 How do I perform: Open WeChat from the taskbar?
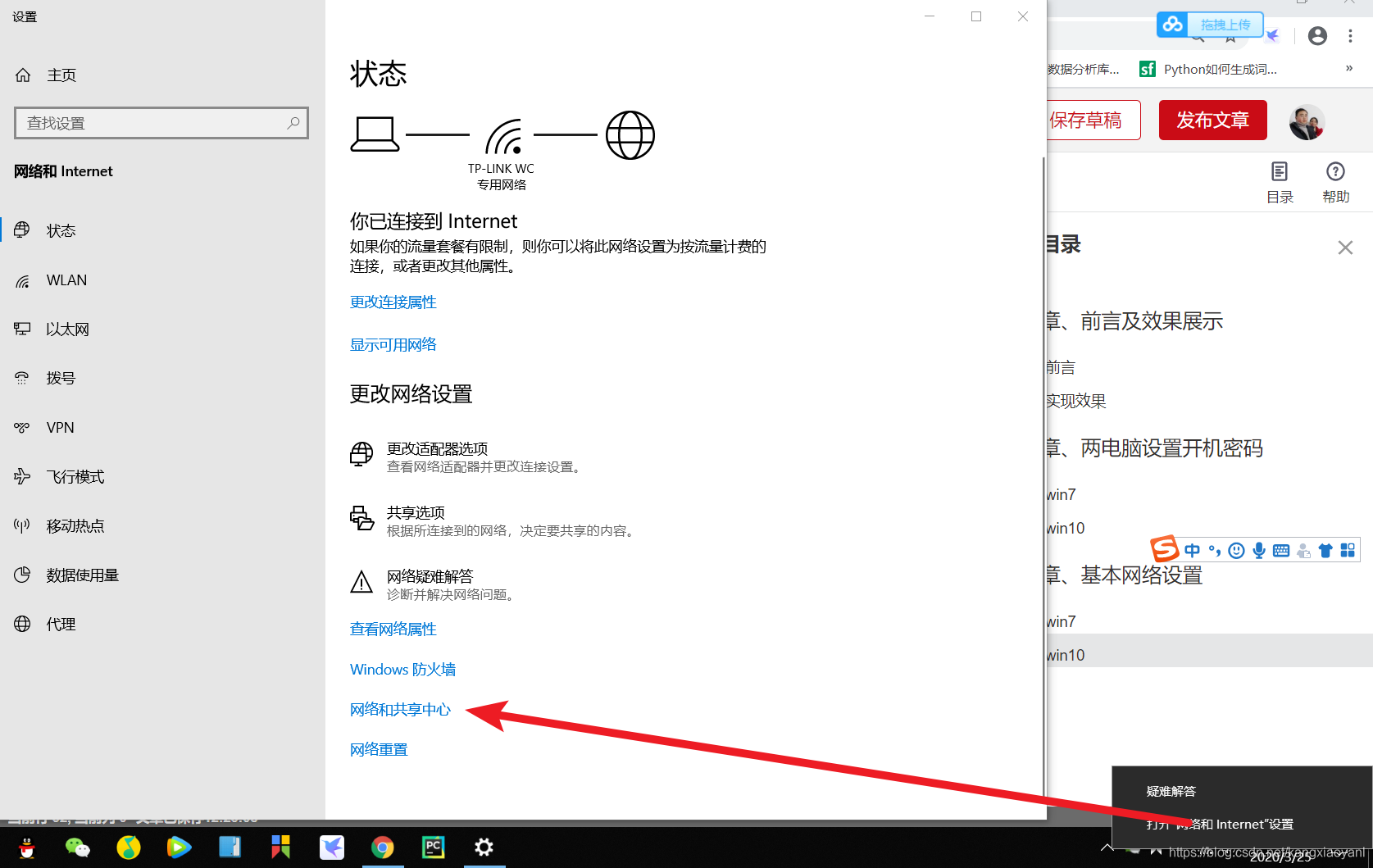[x=78, y=848]
